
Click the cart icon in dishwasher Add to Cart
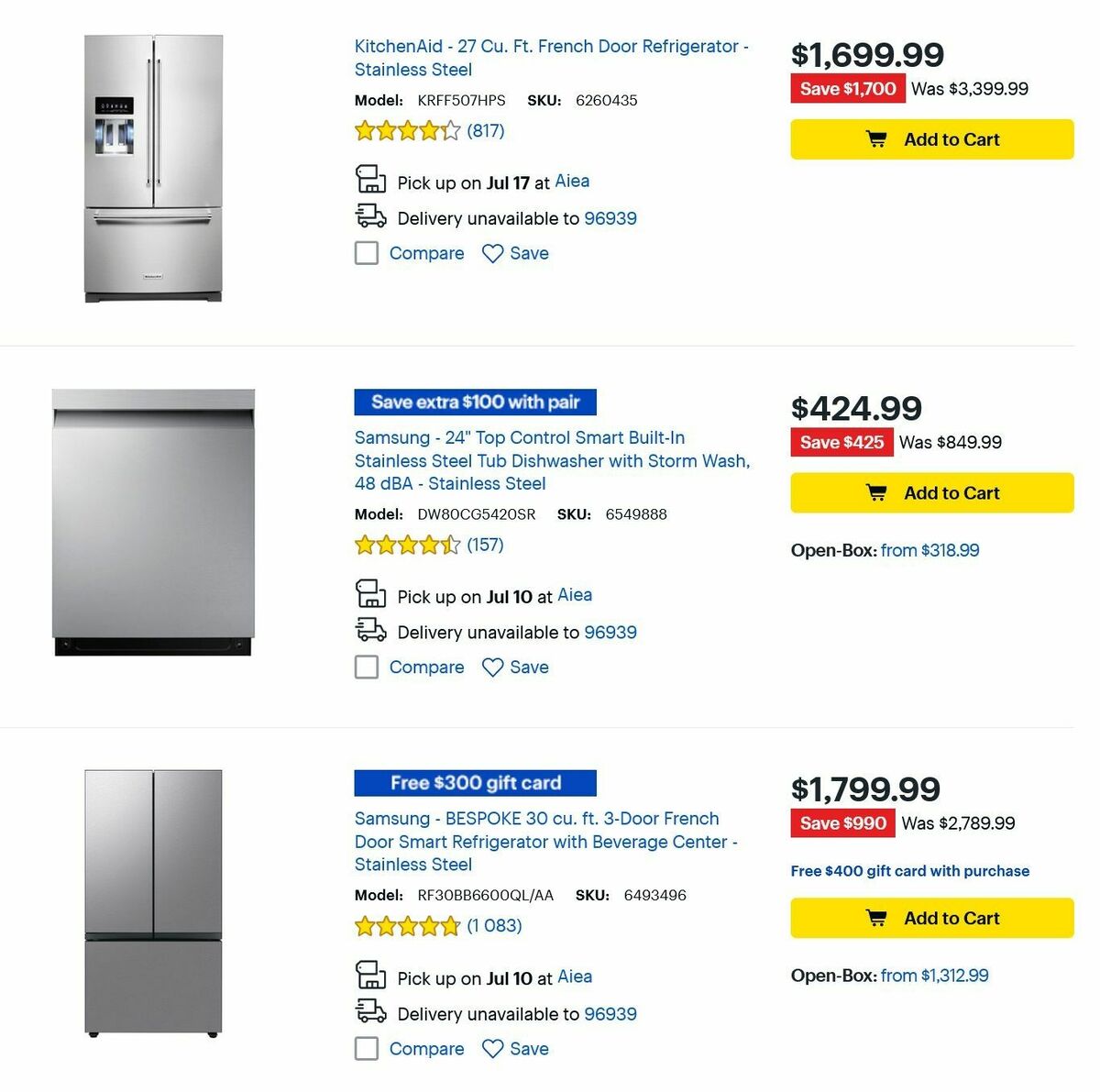coord(878,492)
